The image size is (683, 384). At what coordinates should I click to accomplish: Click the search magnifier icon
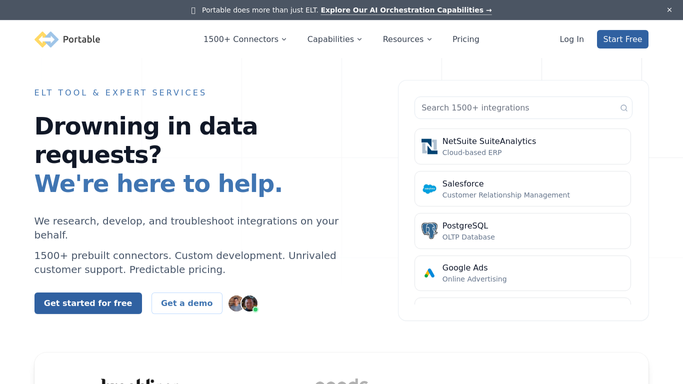coord(624,108)
